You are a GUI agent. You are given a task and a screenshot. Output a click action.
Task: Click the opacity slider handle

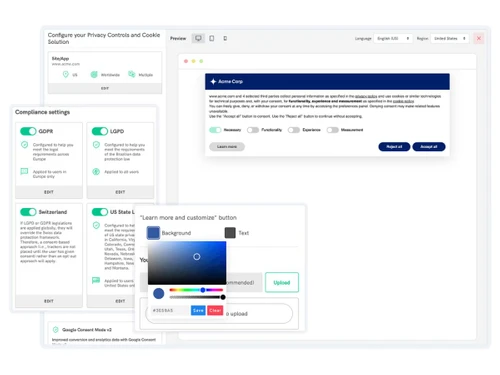[223, 297]
